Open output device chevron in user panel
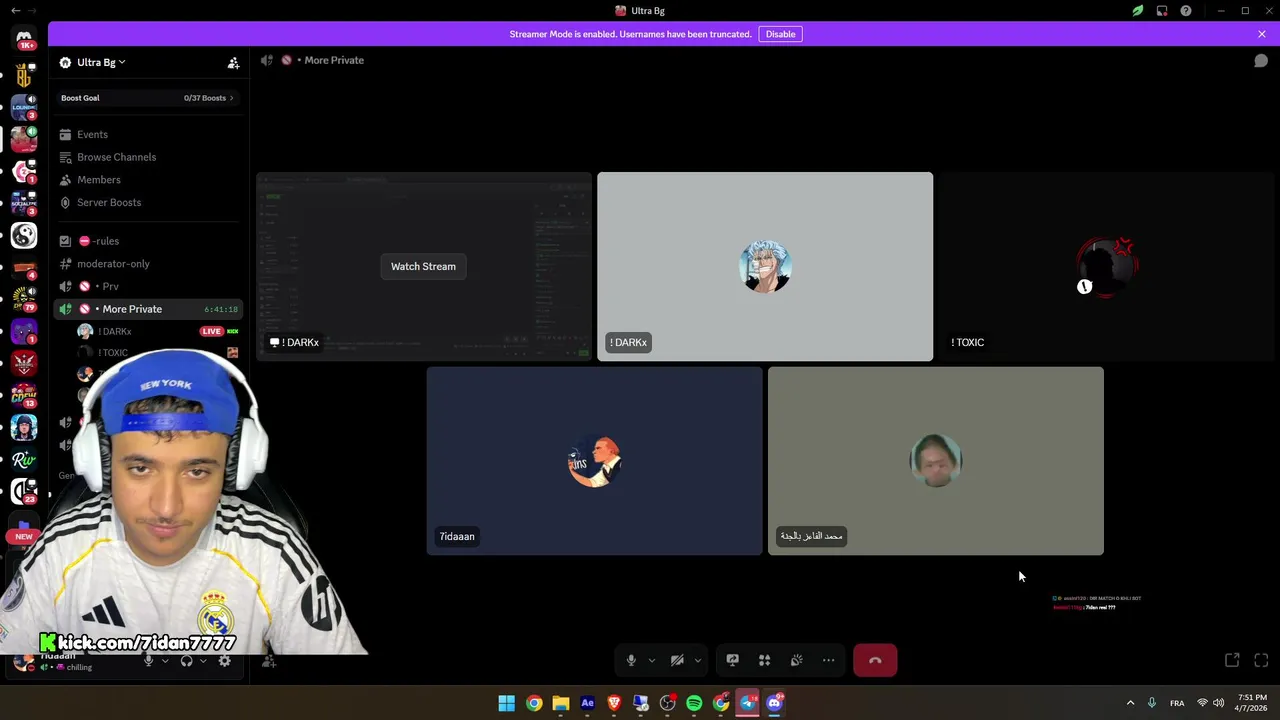The height and width of the screenshot is (720, 1280). point(203,661)
